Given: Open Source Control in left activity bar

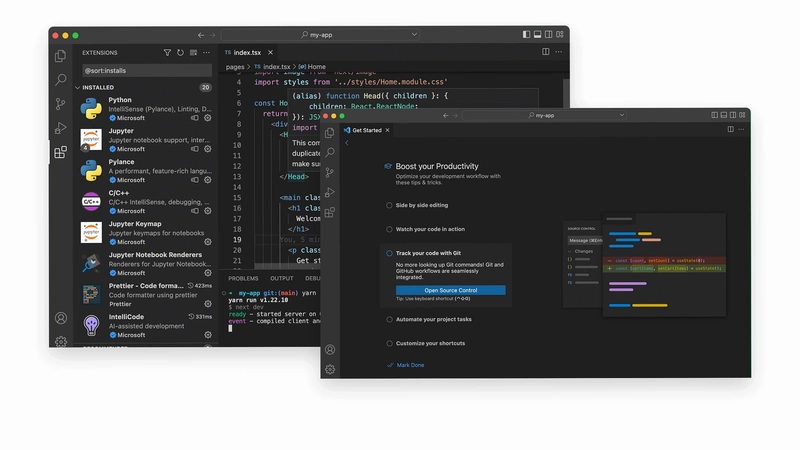Looking at the screenshot, I should pos(60,104).
